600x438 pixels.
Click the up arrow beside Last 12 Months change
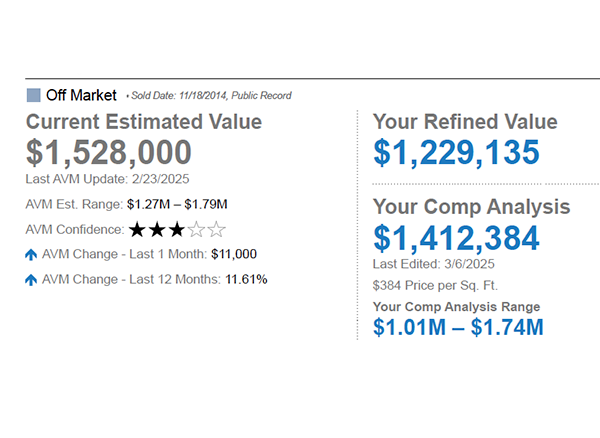pos(31,280)
